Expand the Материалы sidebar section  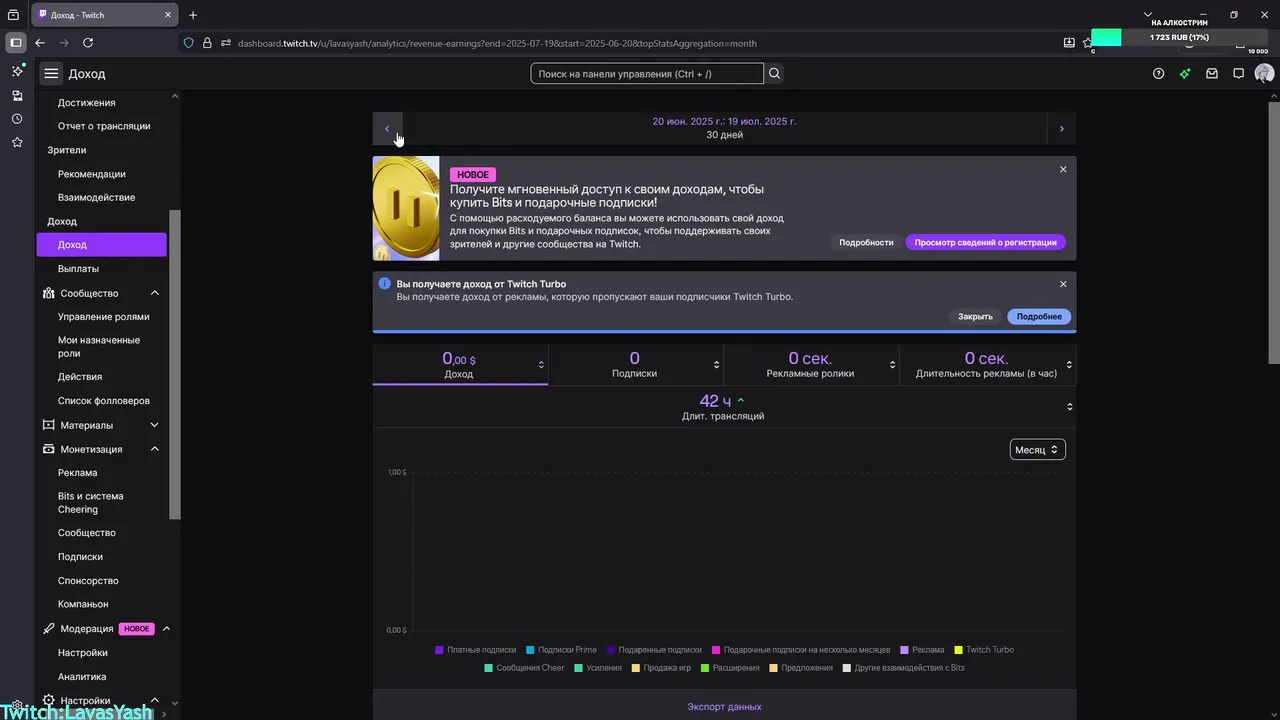click(155, 425)
